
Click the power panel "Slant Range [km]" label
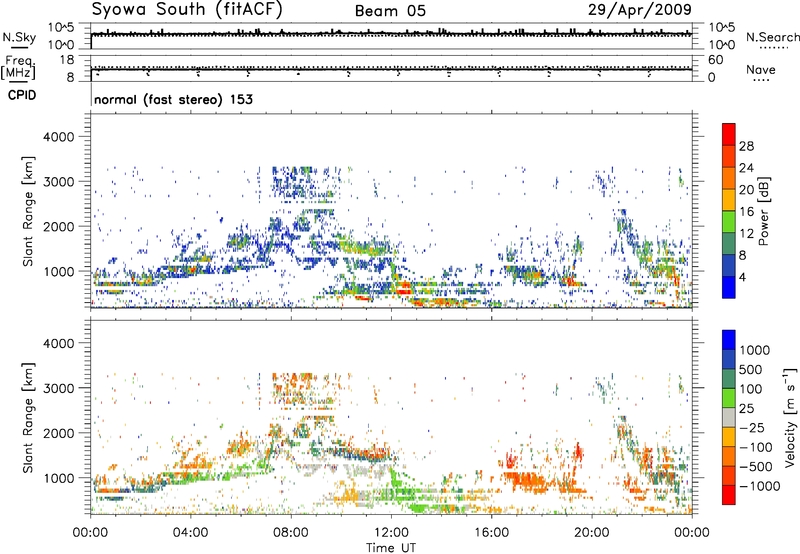point(28,211)
